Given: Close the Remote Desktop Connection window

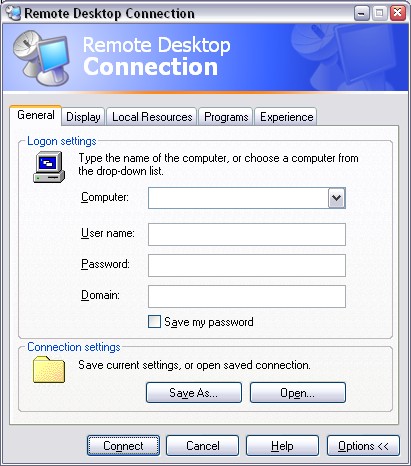Looking at the screenshot, I should (x=398, y=13).
